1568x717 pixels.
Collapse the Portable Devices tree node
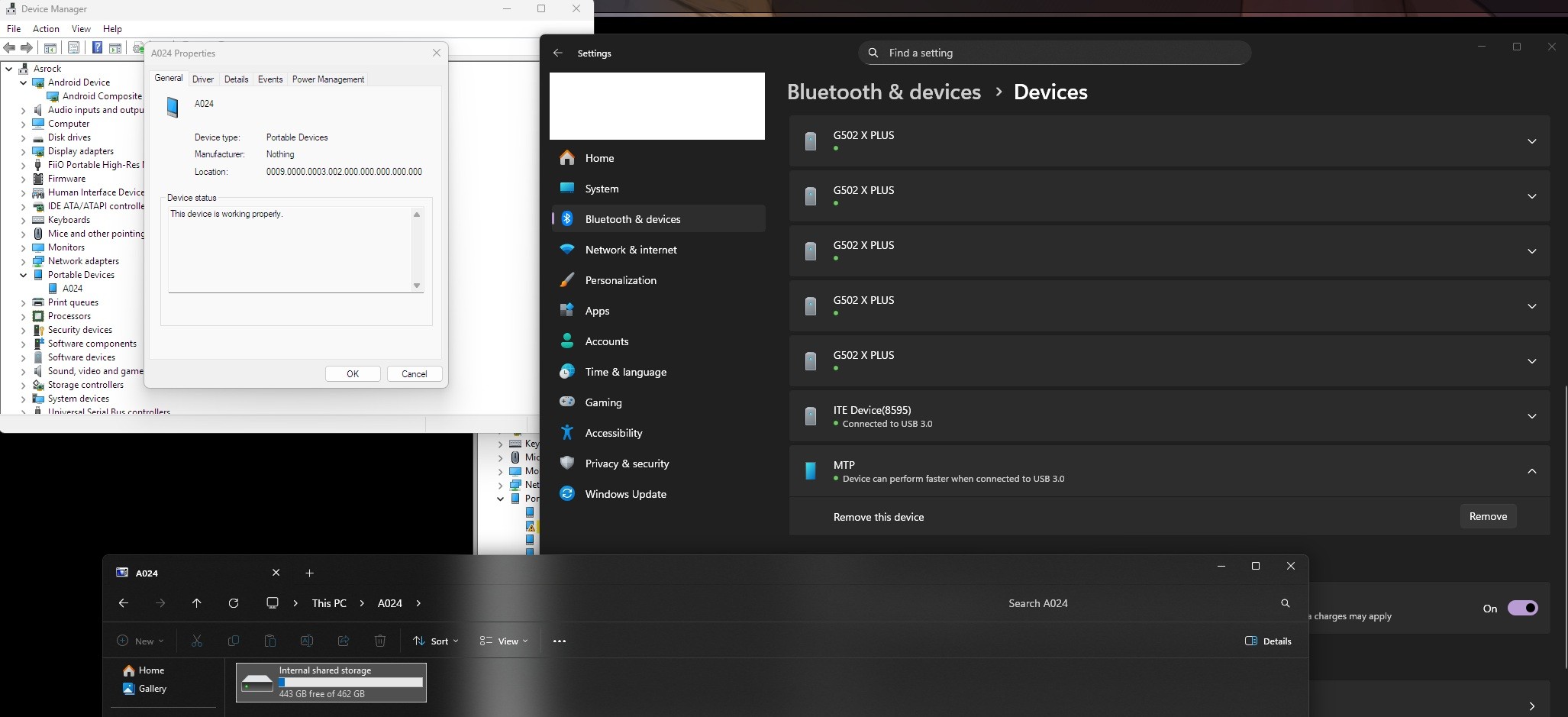tap(24, 275)
